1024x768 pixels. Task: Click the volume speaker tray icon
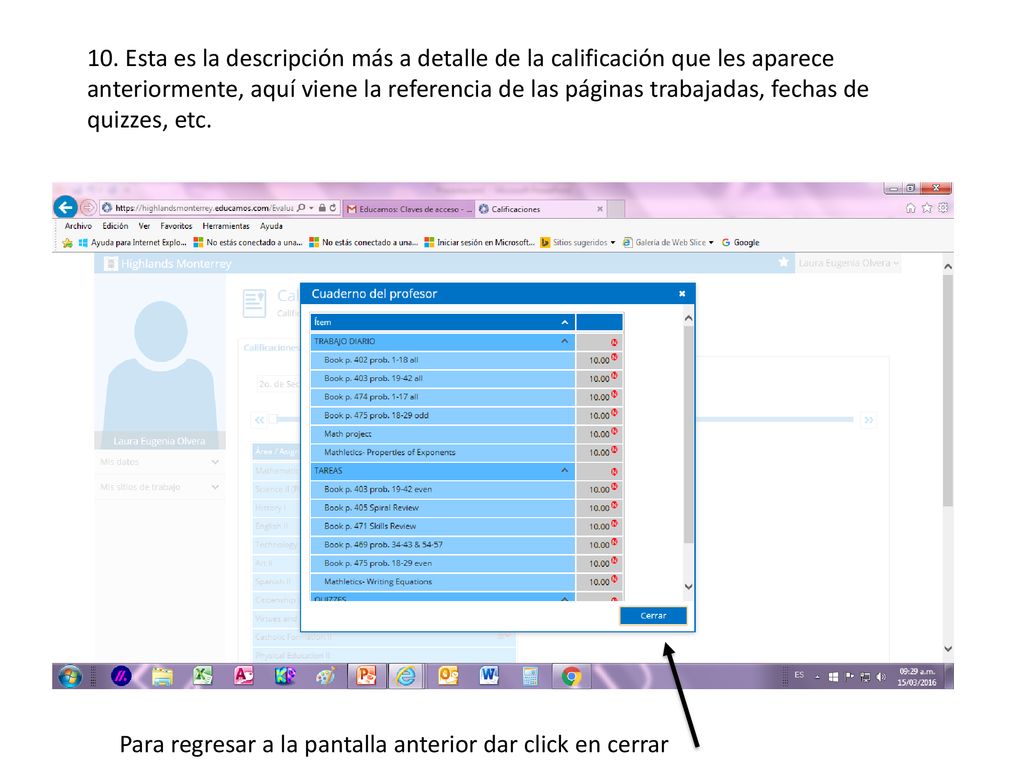(881, 677)
